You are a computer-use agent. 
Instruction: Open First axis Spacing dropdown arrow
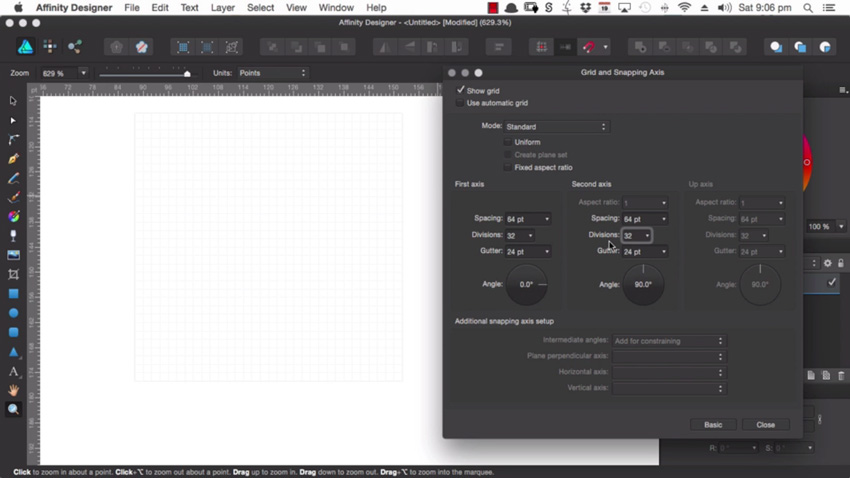pos(547,219)
